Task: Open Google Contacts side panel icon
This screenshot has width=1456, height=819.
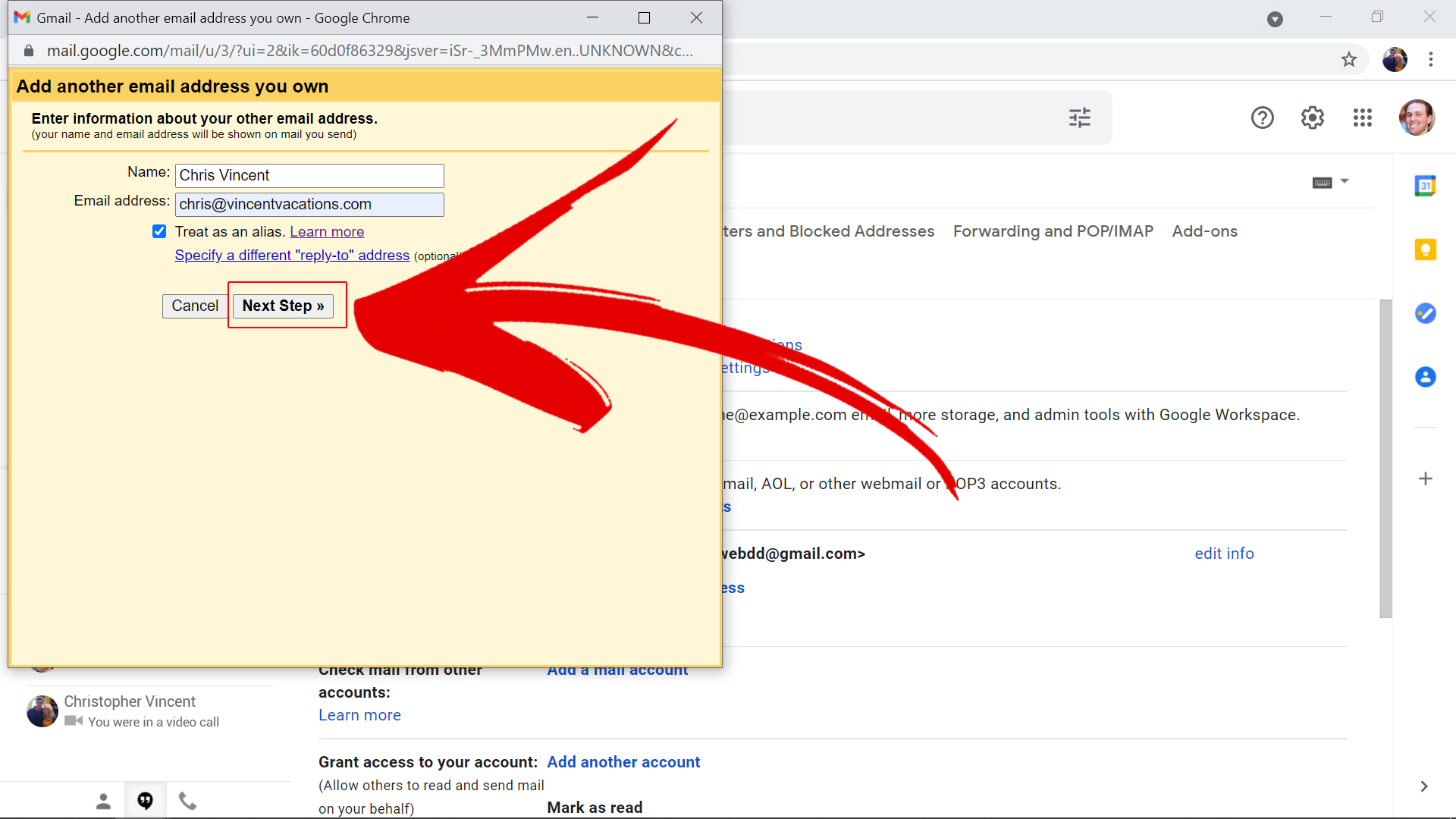Action: (1426, 377)
